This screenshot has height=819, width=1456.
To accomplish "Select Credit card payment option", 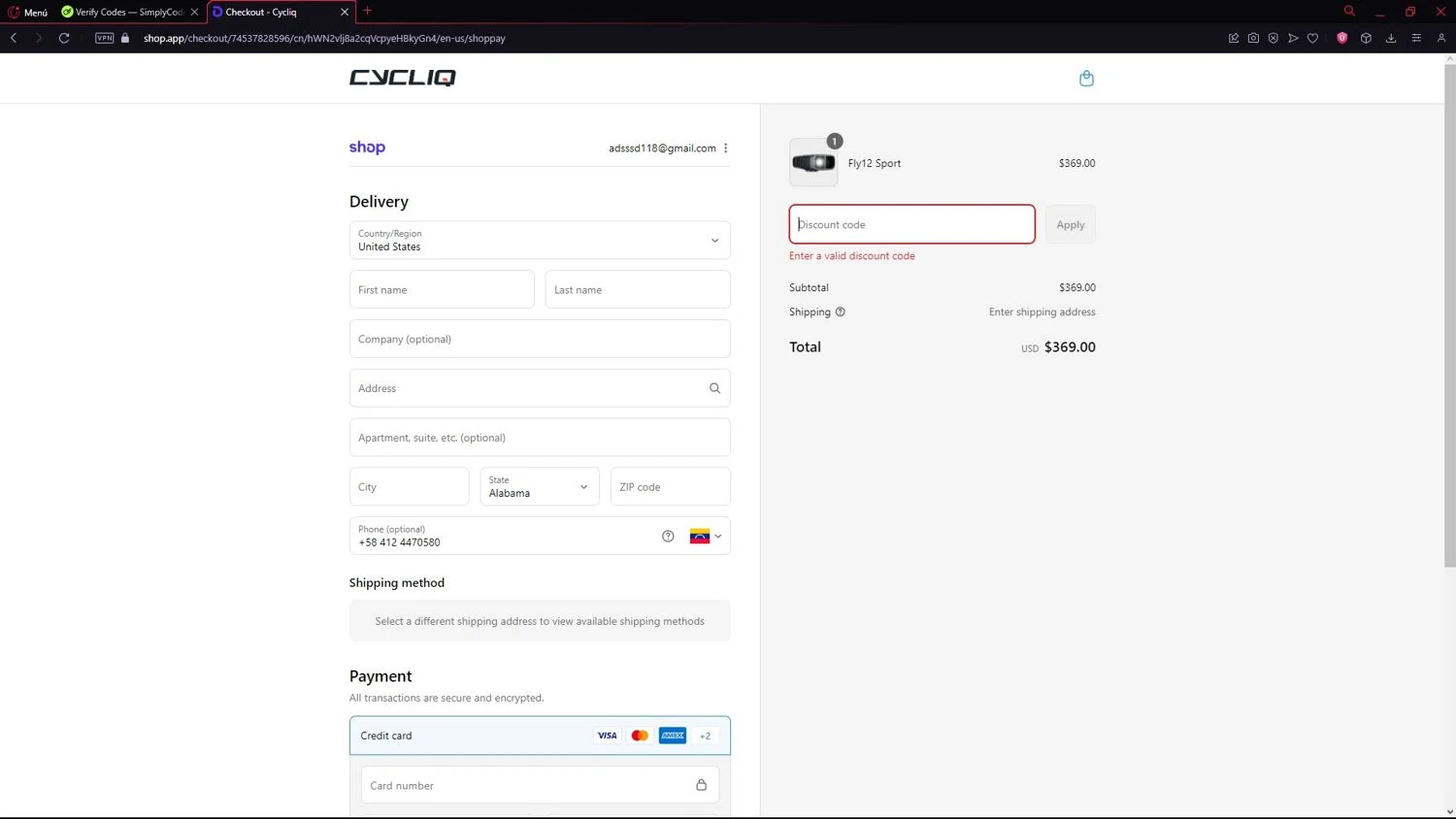I will click(540, 736).
